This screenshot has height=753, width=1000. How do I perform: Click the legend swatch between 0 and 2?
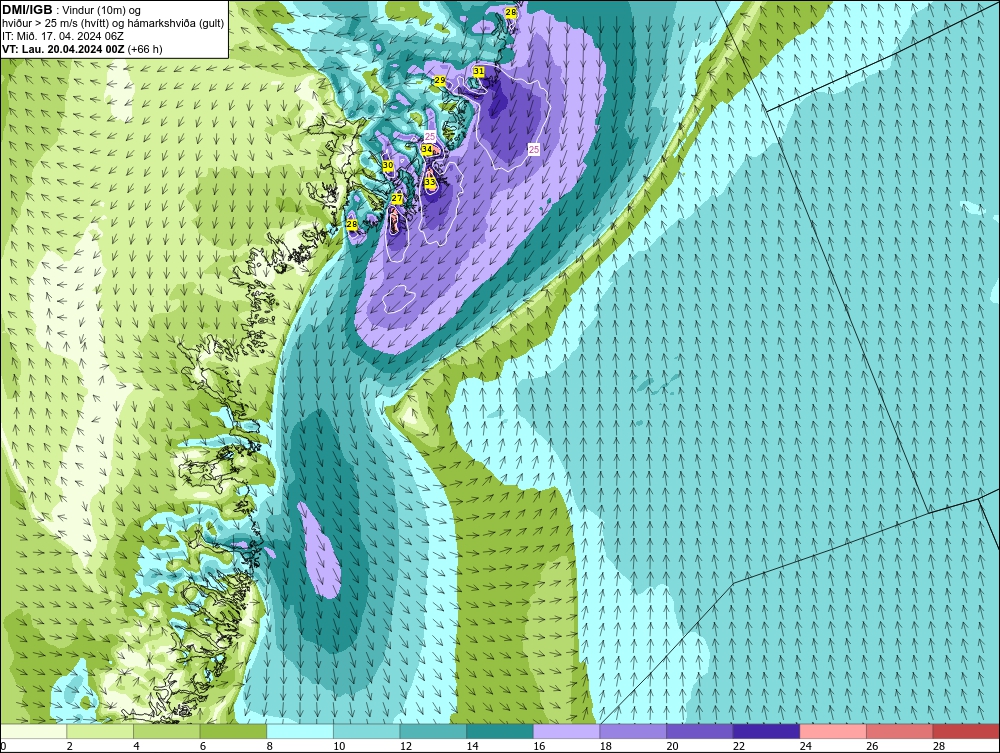click(x=33, y=731)
